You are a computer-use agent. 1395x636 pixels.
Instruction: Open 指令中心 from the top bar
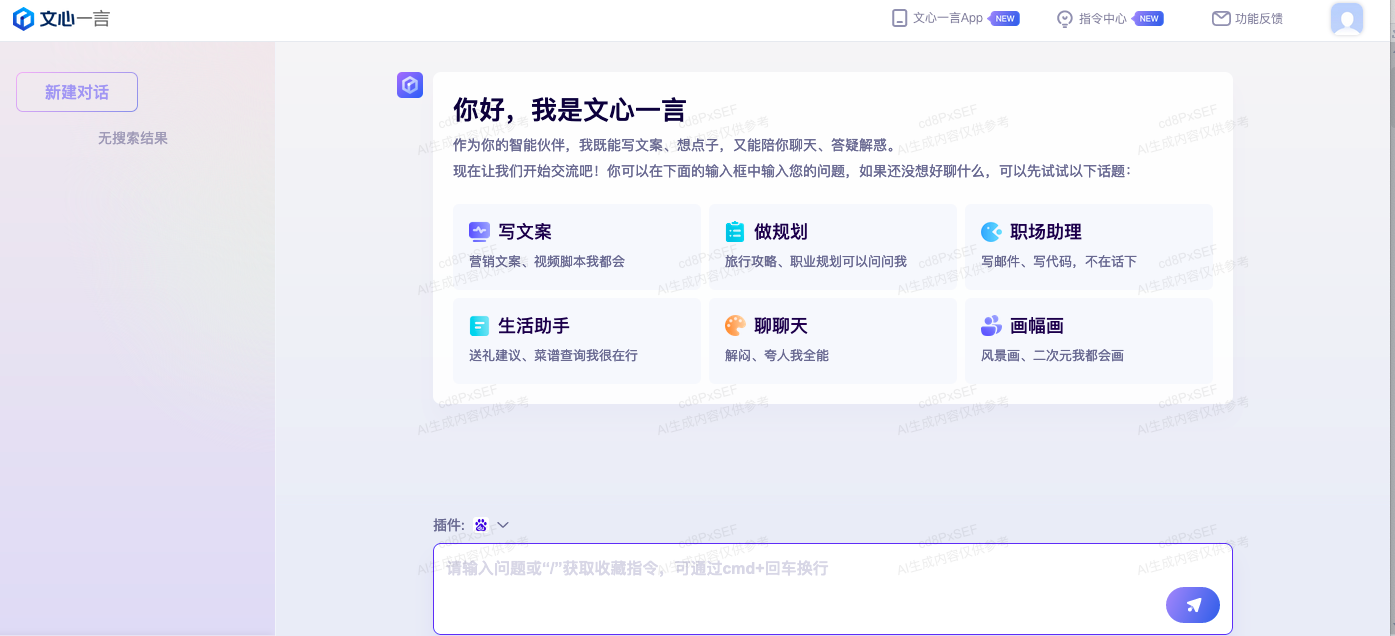1103,19
